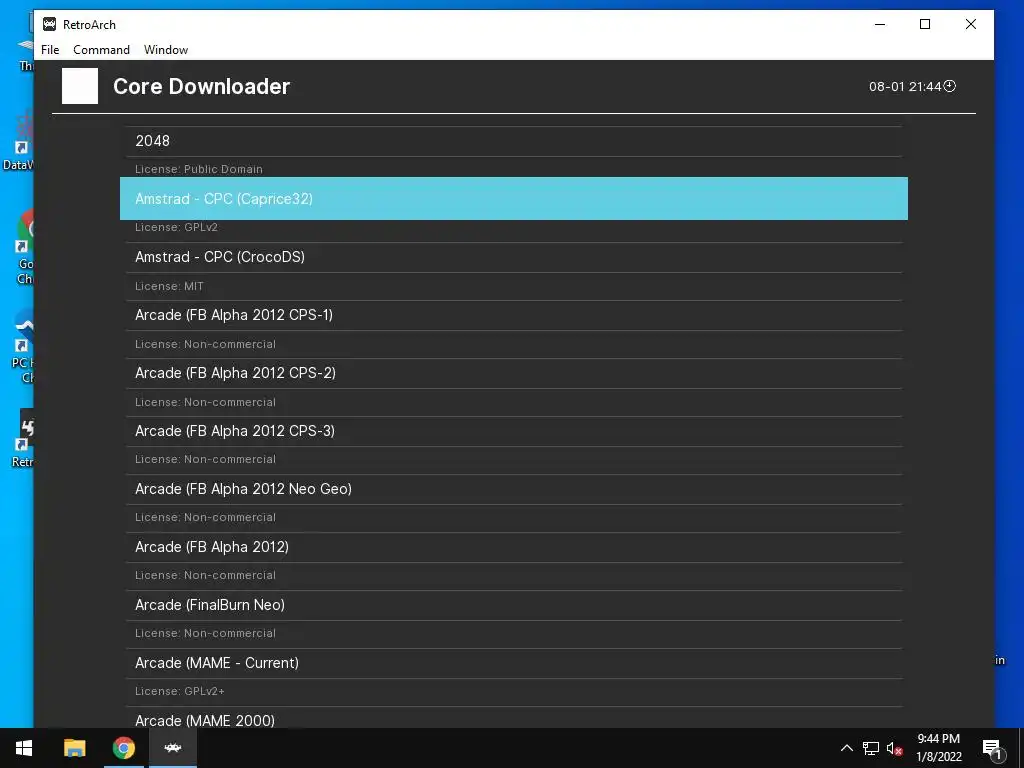The height and width of the screenshot is (768, 1024).
Task: Select Arcade (MAME - Current) core
Action: 514,664
